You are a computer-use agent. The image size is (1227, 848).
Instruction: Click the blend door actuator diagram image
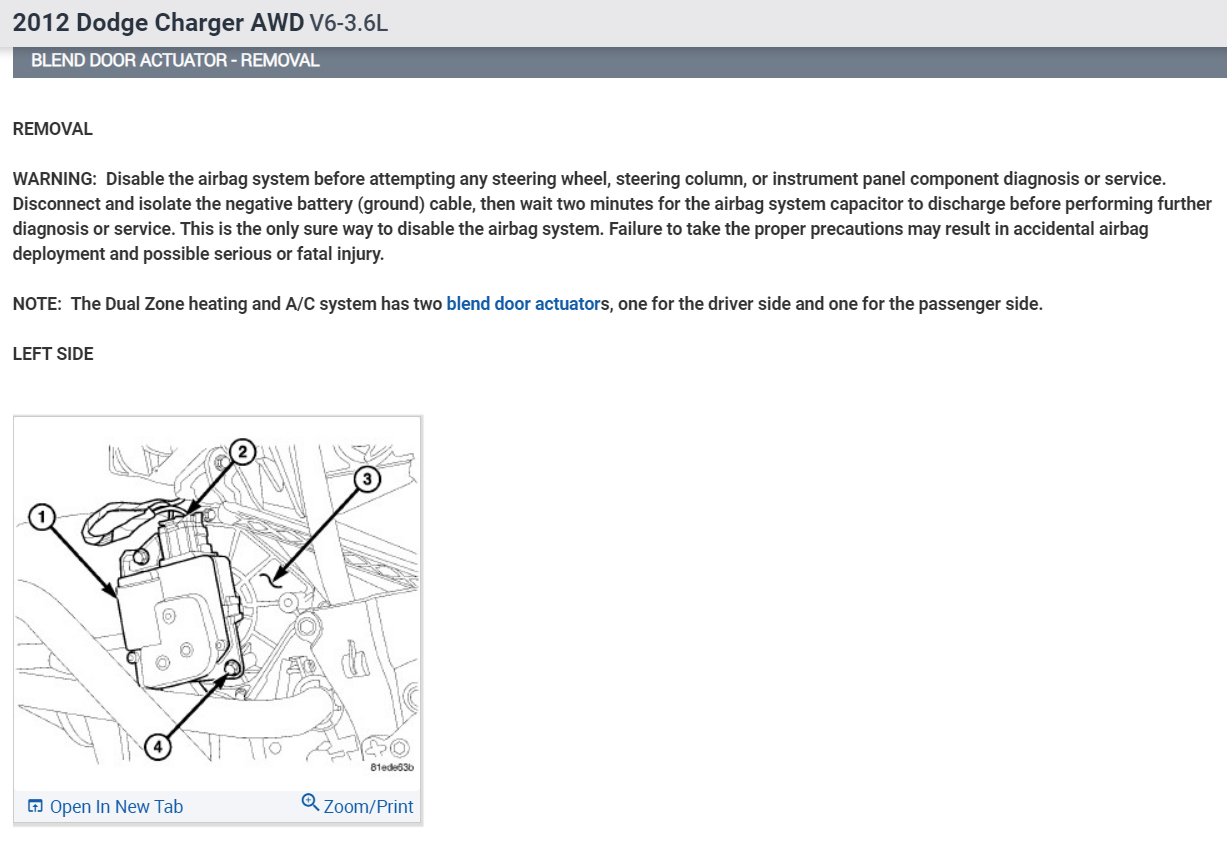pyautogui.click(x=218, y=604)
